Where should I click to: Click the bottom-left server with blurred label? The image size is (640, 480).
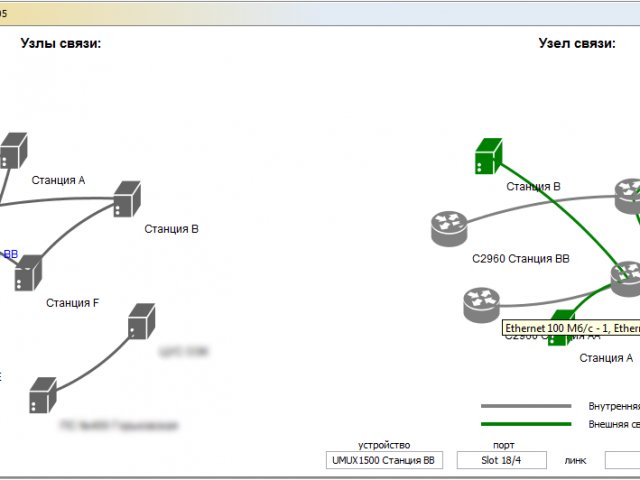coord(42,395)
